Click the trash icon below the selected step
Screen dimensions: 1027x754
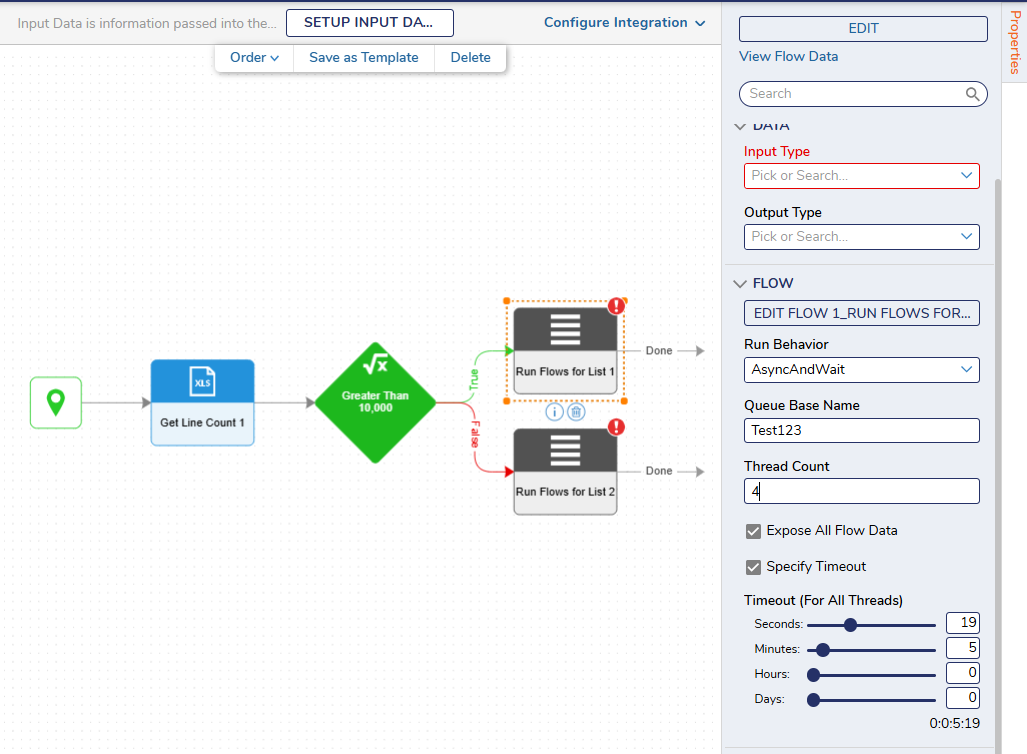pyautogui.click(x=576, y=411)
